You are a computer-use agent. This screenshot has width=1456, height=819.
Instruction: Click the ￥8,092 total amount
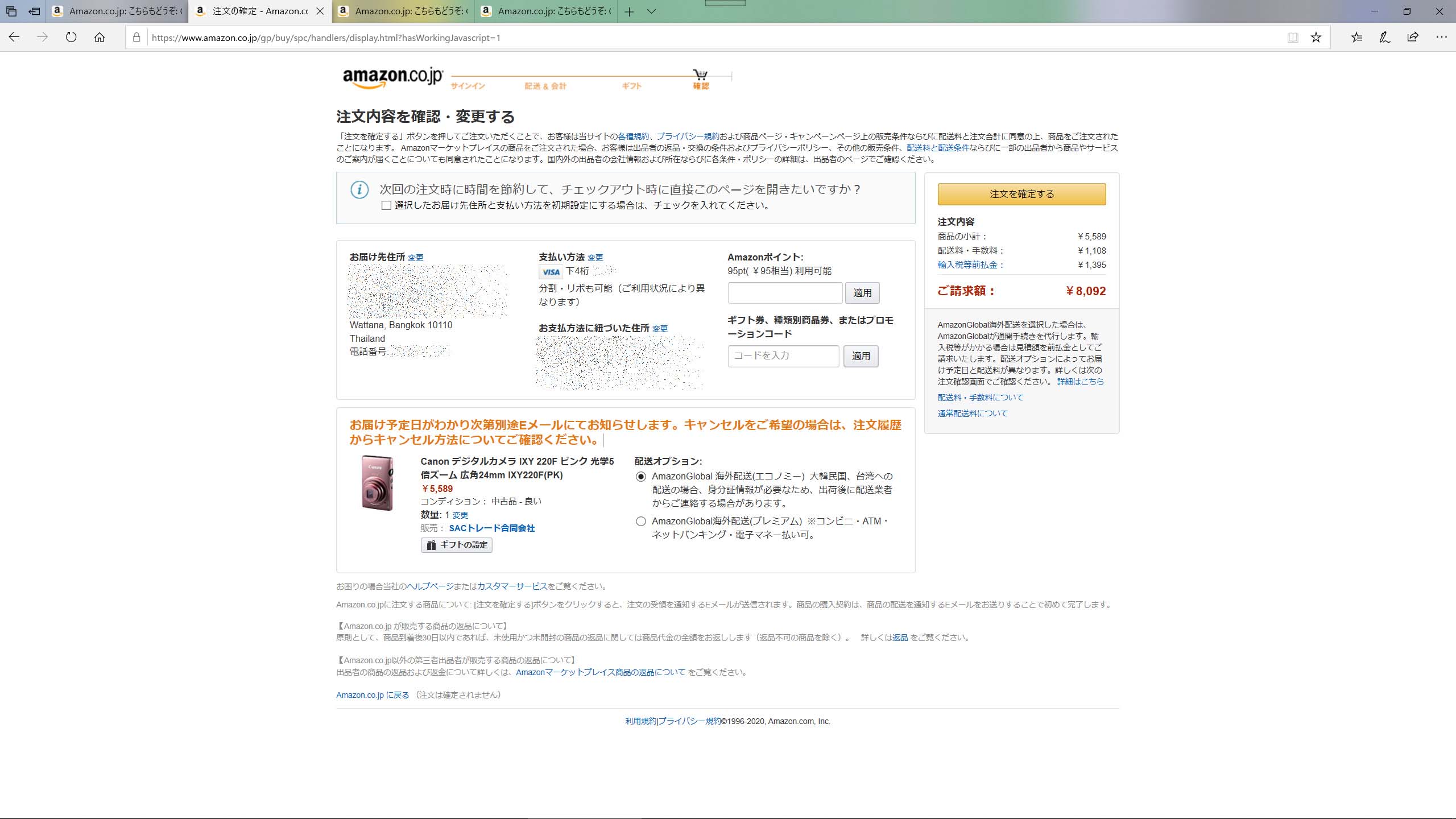(1086, 291)
